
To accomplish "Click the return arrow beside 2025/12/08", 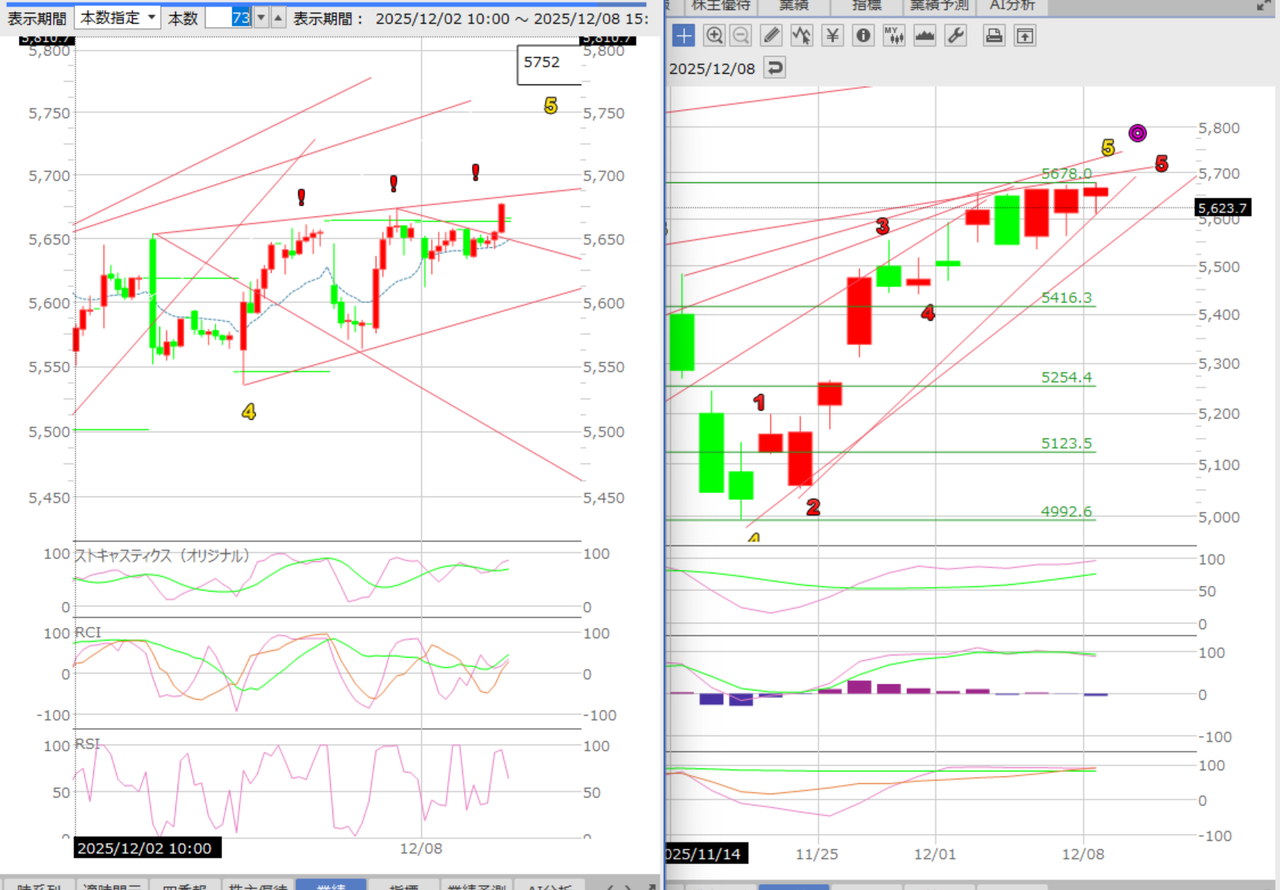I will click(x=774, y=68).
